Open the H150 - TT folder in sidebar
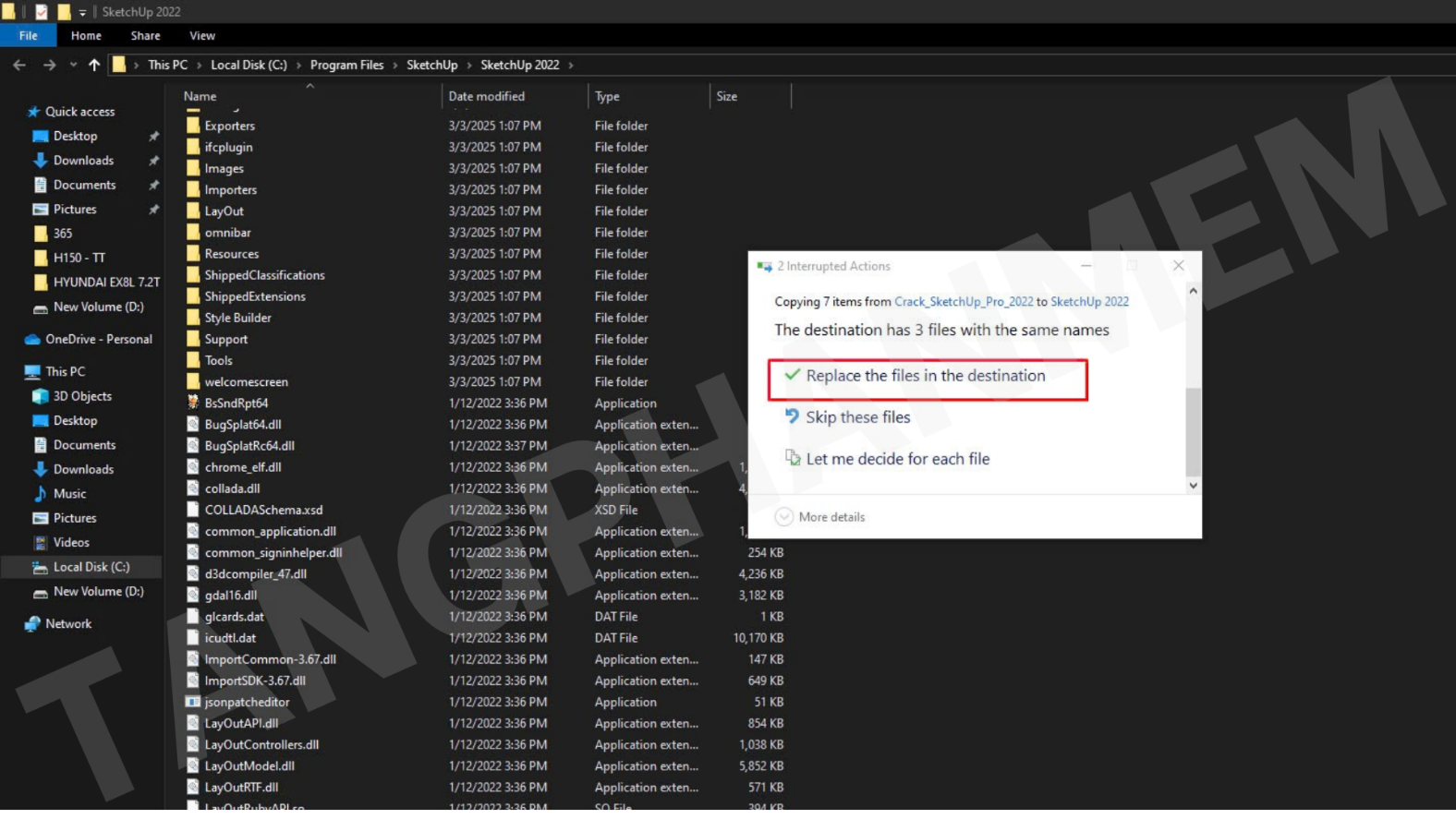 (79, 258)
